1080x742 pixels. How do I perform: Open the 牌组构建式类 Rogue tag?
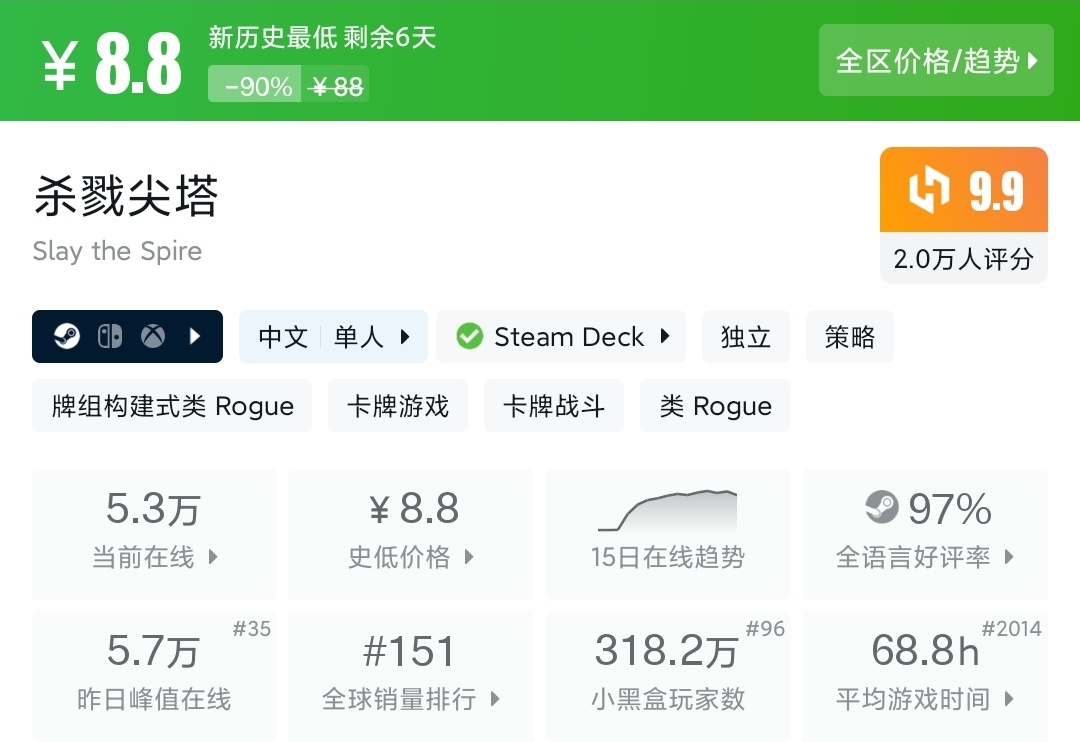172,406
